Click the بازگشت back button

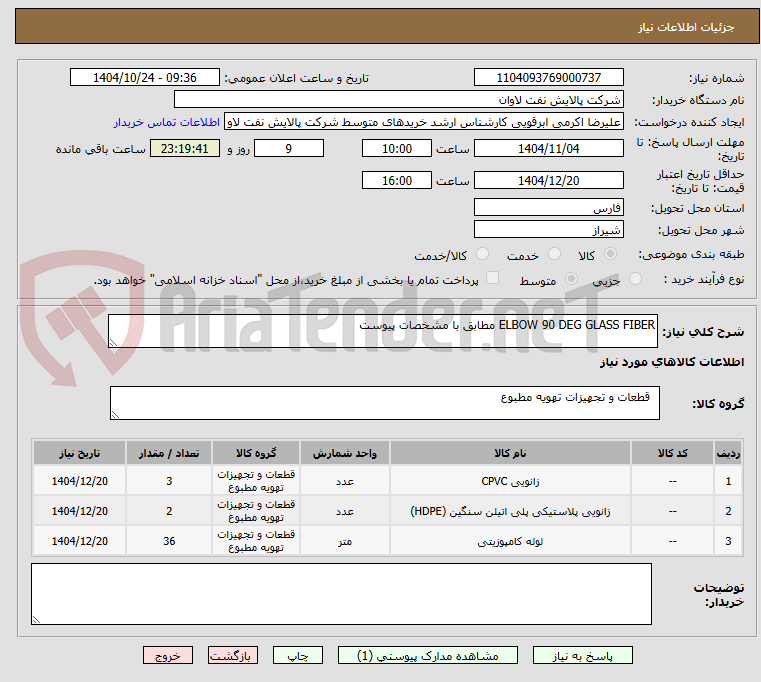coord(232,655)
